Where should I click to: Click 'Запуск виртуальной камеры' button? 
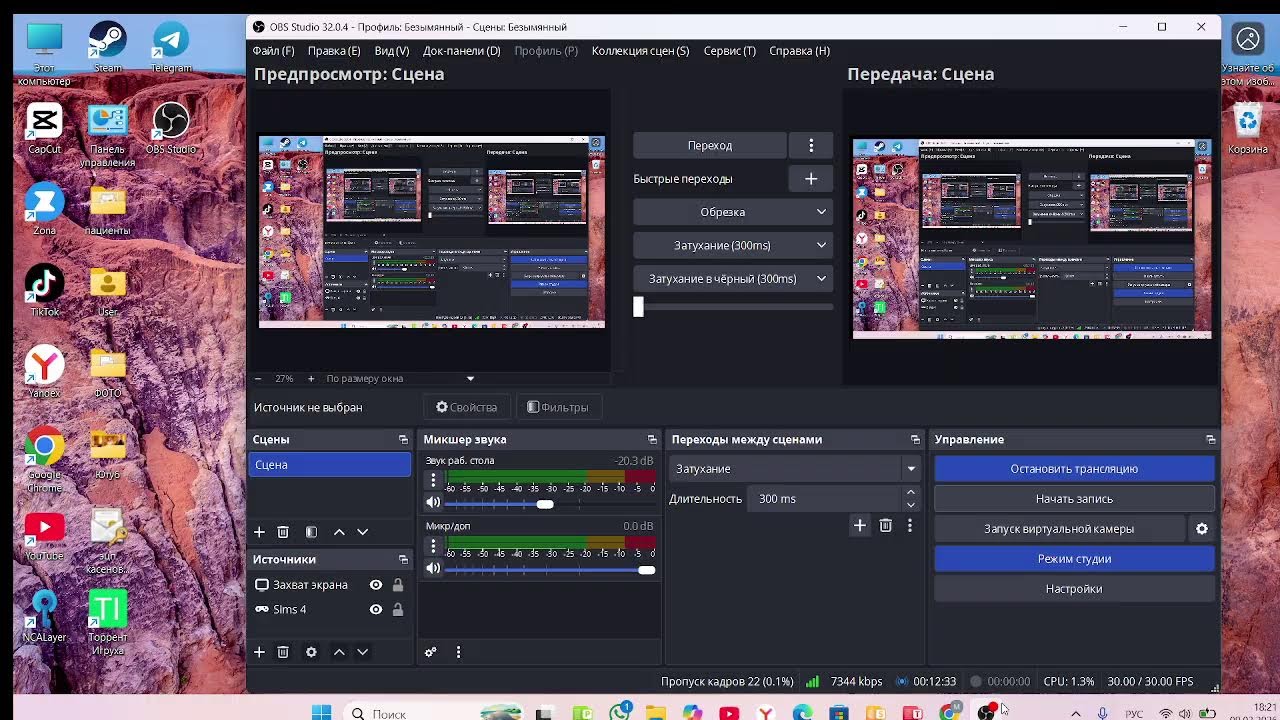pyautogui.click(x=1059, y=529)
